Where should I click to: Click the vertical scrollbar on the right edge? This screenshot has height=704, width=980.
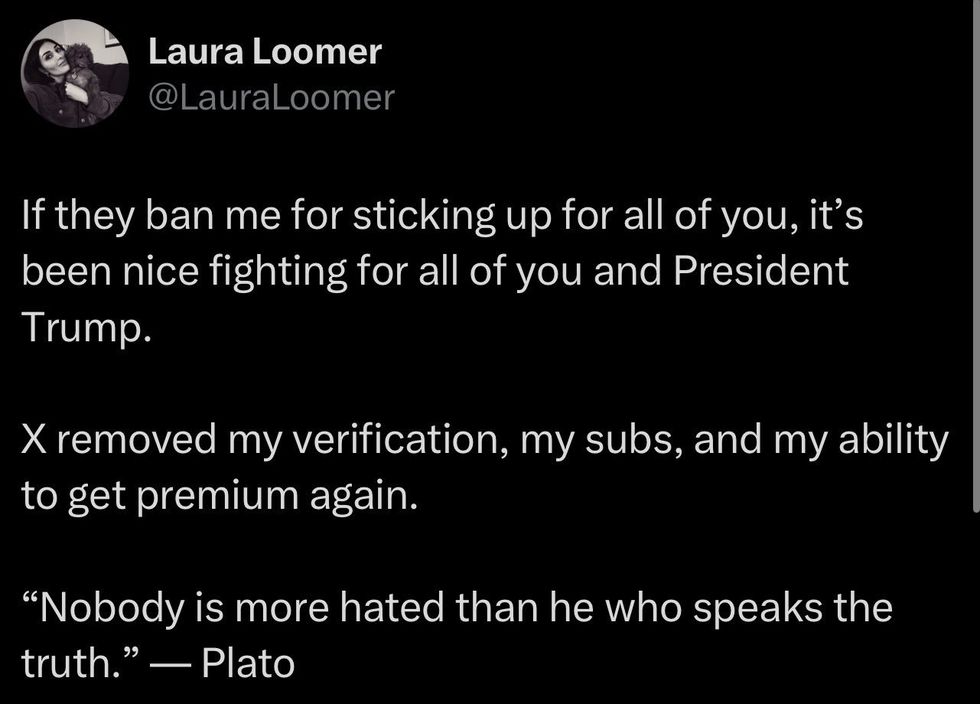pyautogui.click(x=977, y=256)
